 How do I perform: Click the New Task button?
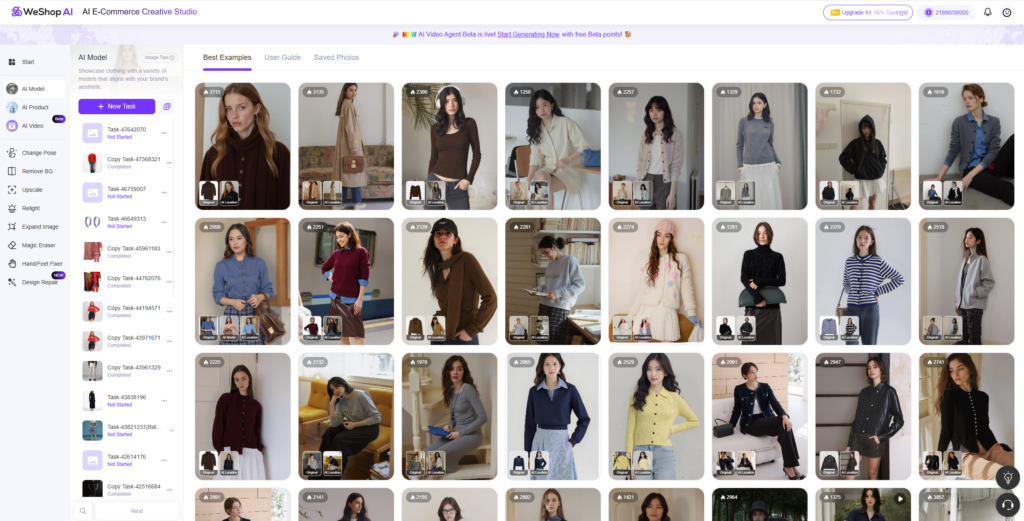pyautogui.click(x=116, y=106)
